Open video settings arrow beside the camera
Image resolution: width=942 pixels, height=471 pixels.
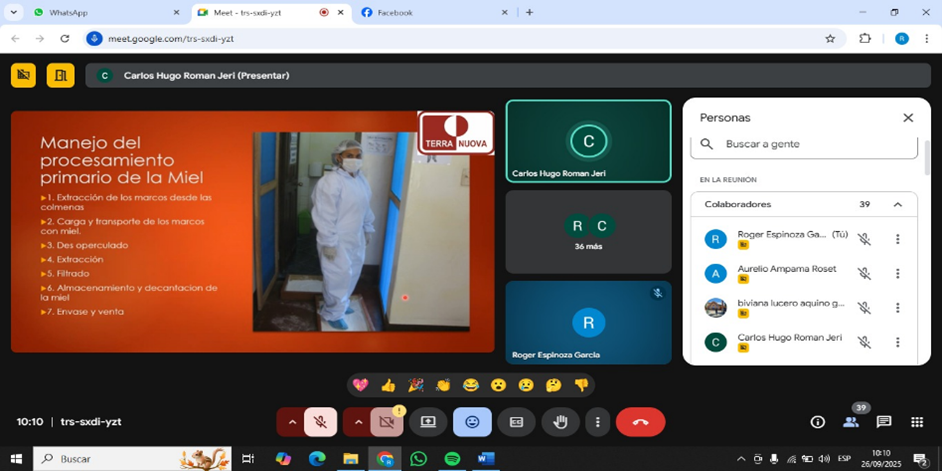click(x=358, y=422)
